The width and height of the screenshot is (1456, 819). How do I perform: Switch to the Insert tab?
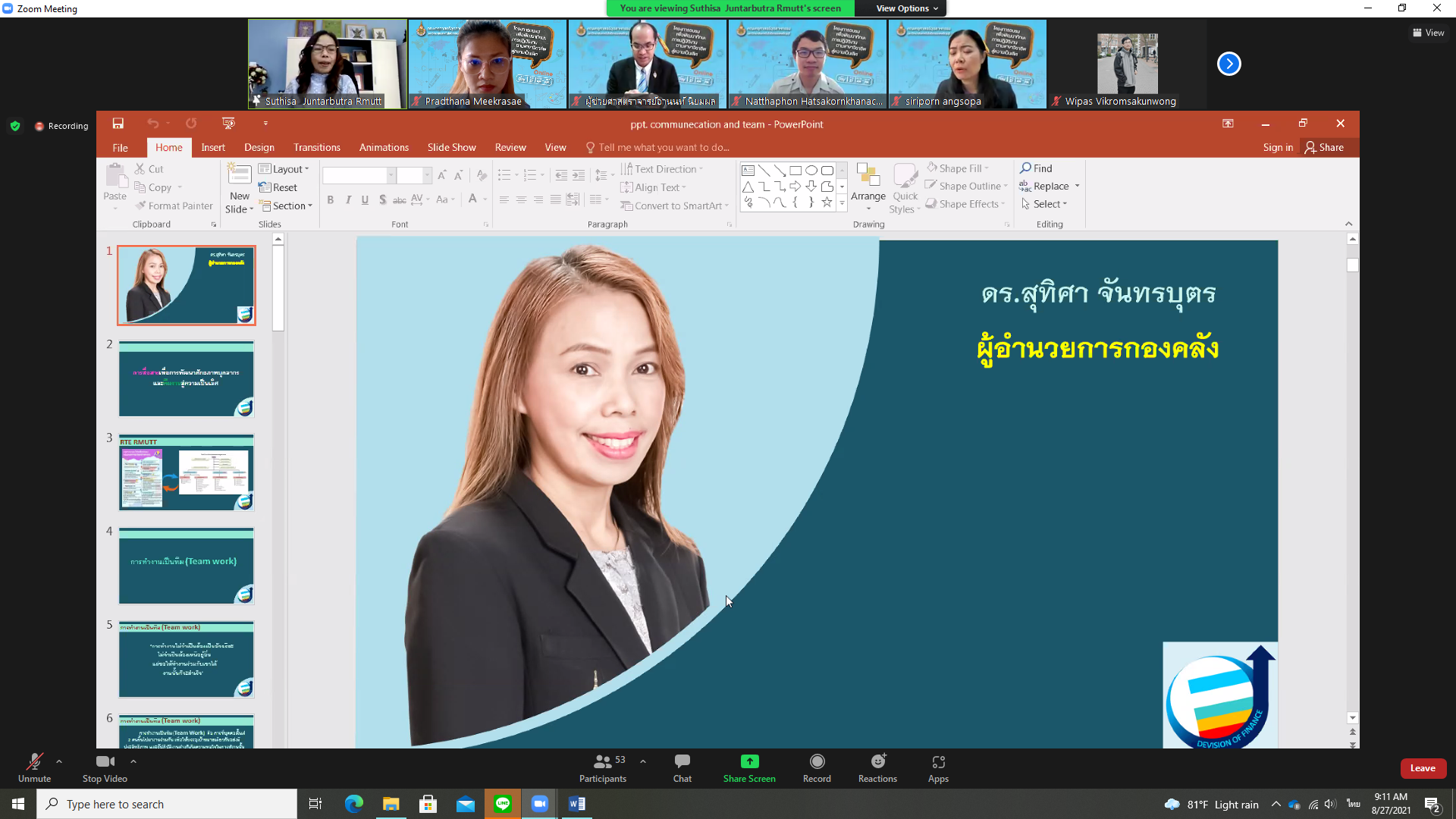point(213,147)
